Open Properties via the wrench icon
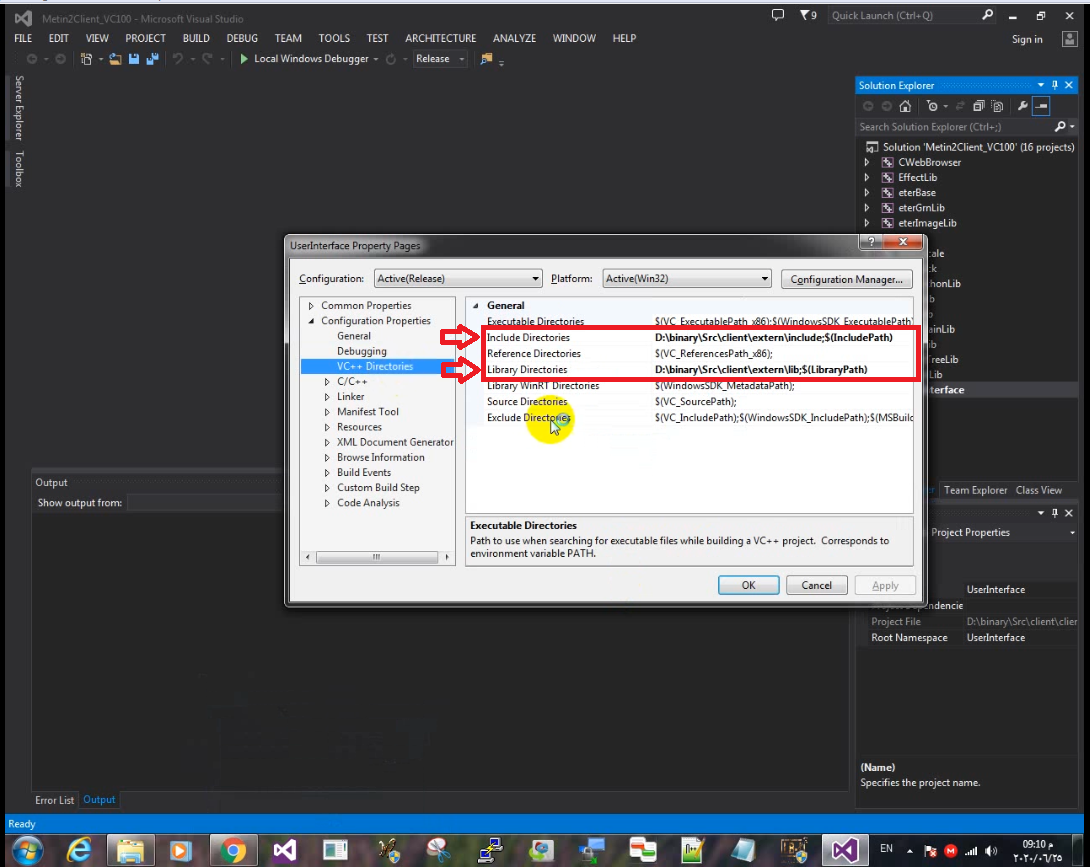 pos(1023,106)
